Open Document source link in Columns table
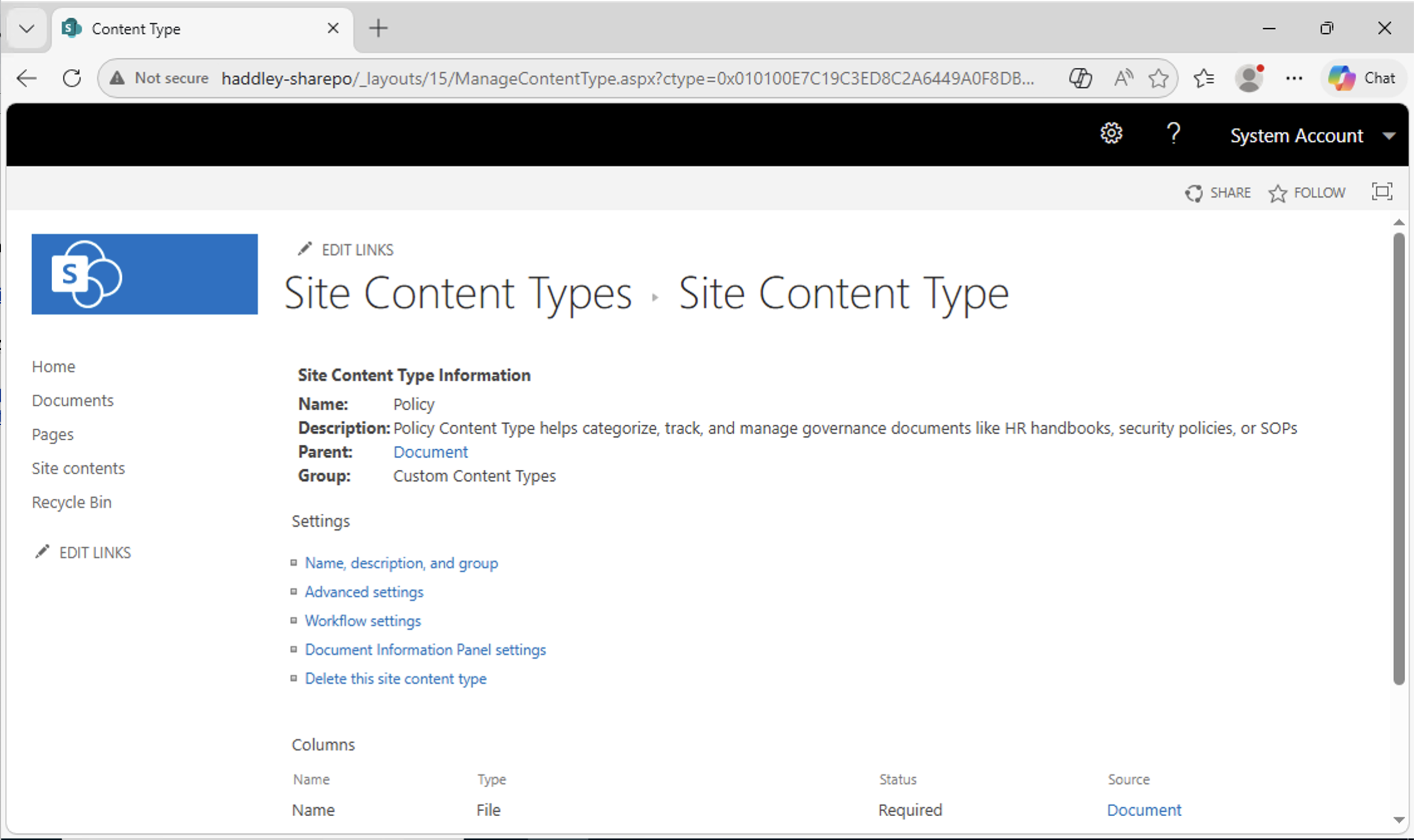 pyautogui.click(x=1144, y=810)
